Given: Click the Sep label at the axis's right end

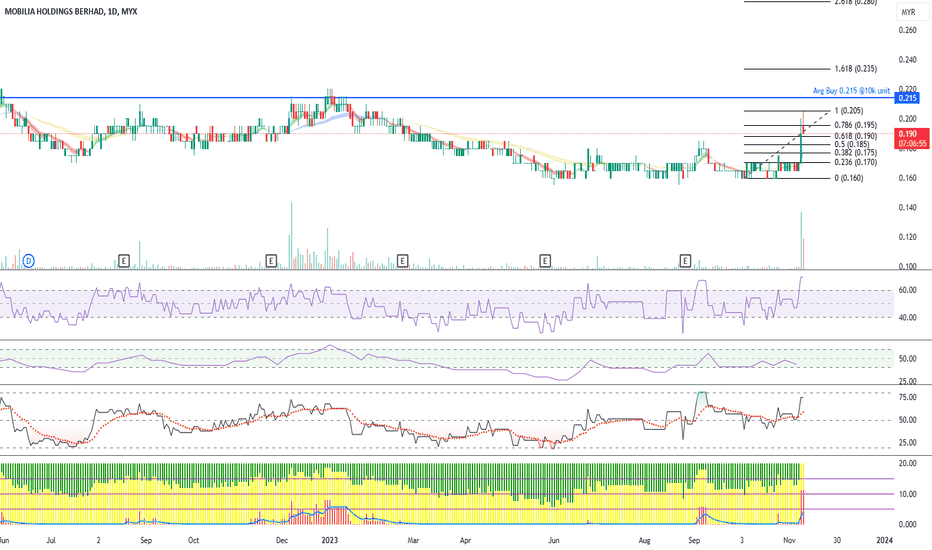Looking at the screenshot, I should 694,540.
